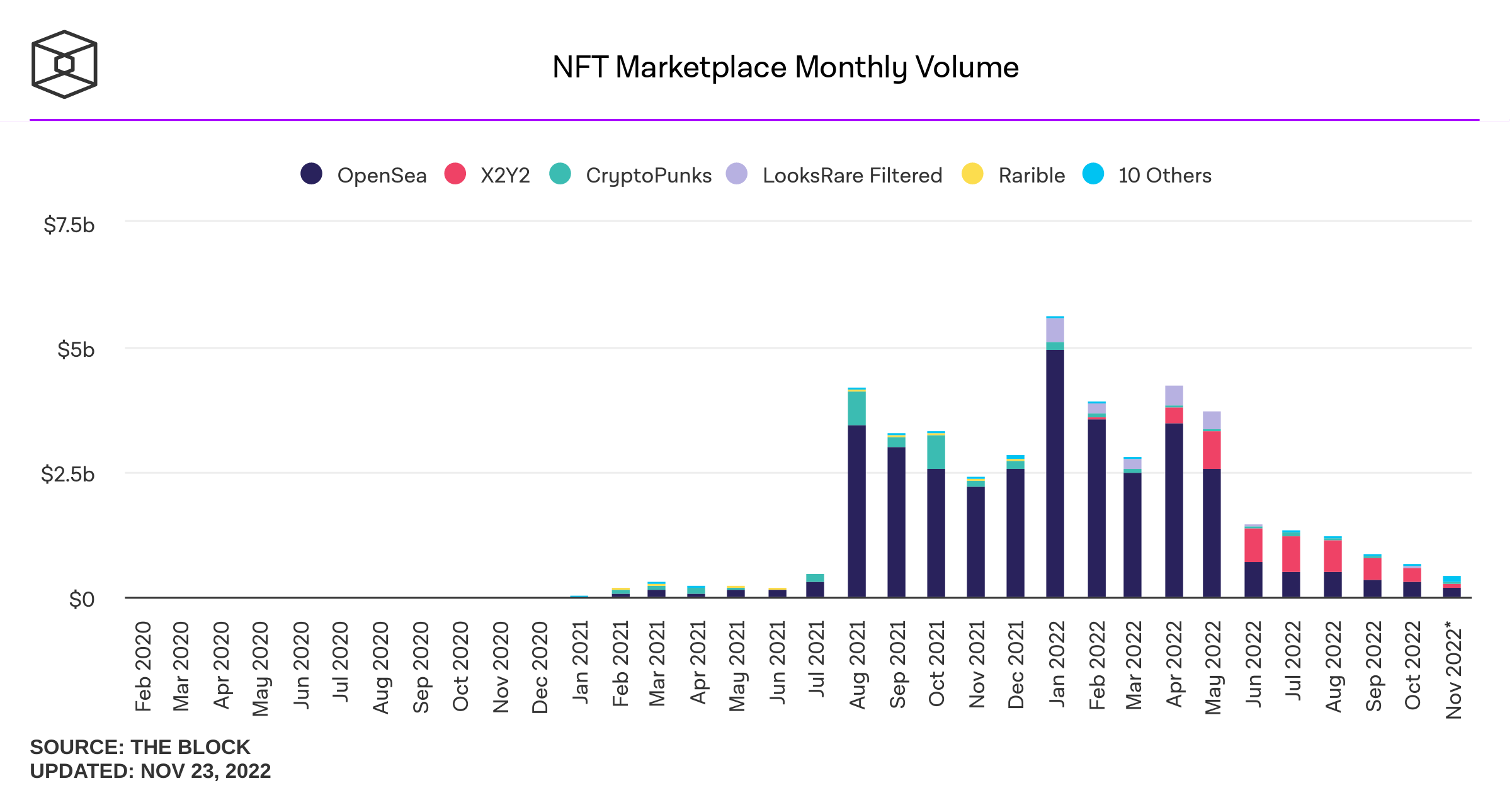The width and height of the screenshot is (1512, 793).
Task: Click The Block cube logo
Action: tap(64, 64)
